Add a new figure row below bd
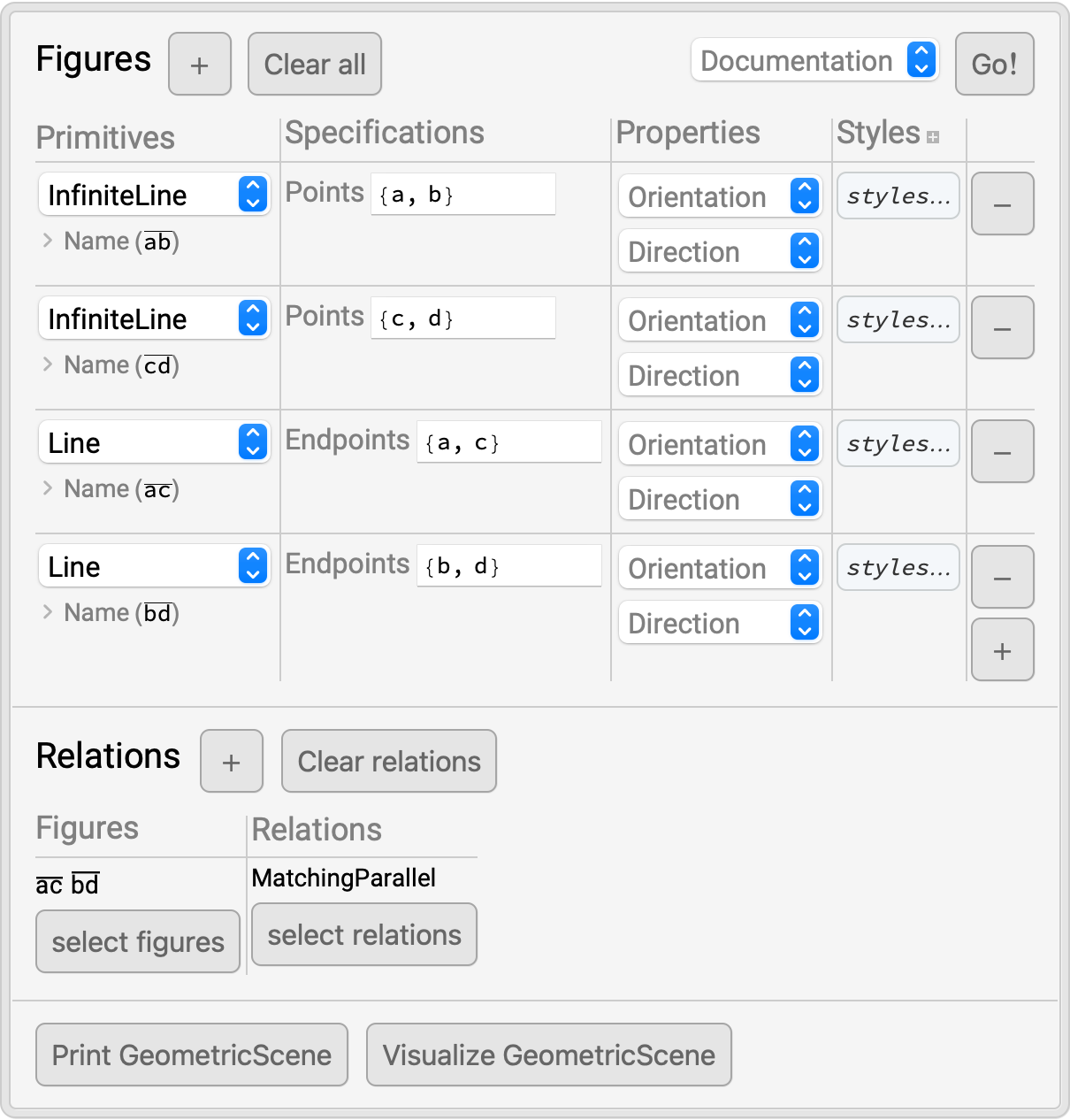Image resolution: width=1070 pixels, height=1120 pixels. click(x=1002, y=650)
